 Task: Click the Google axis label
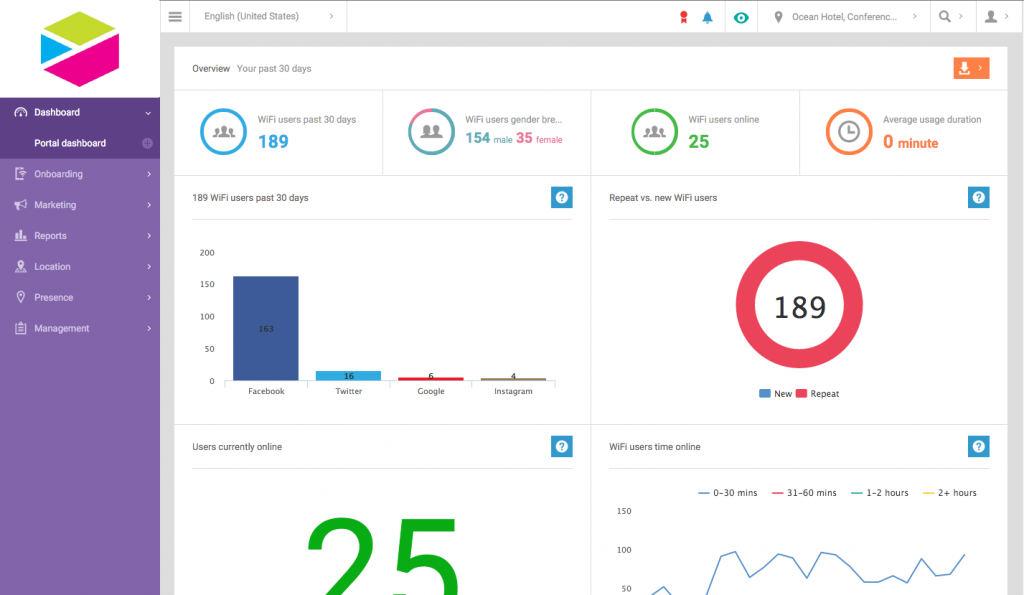coord(431,391)
